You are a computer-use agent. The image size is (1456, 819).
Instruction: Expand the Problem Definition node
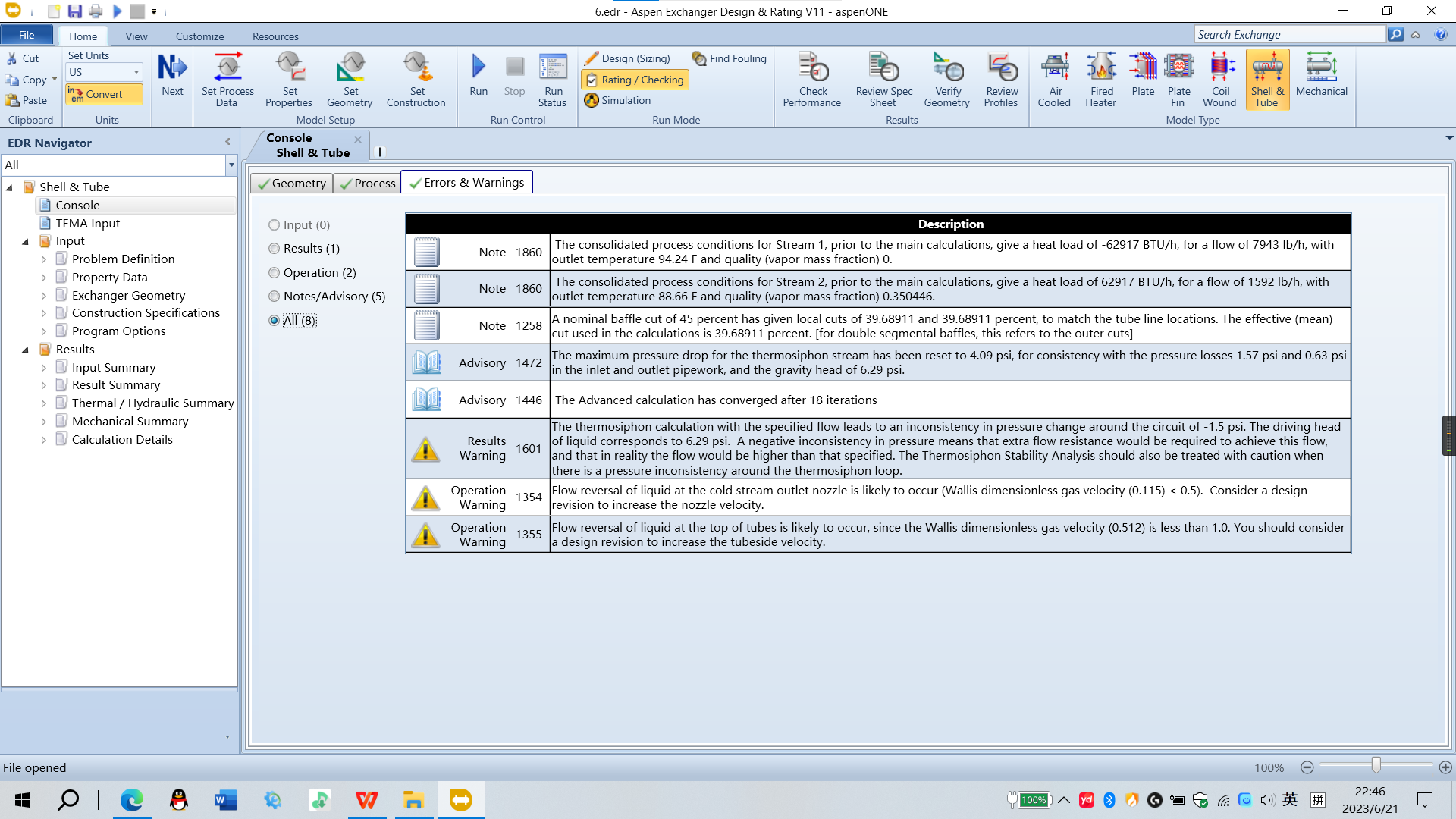pos(43,259)
